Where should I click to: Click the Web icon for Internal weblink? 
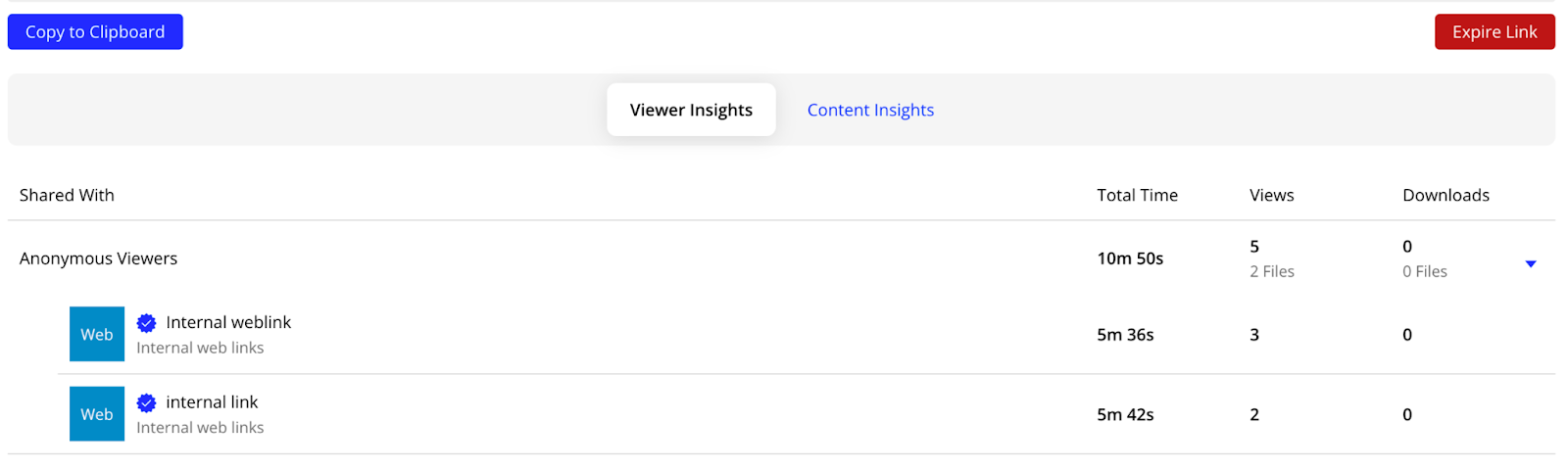pyautogui.click(x=97, y=334)
